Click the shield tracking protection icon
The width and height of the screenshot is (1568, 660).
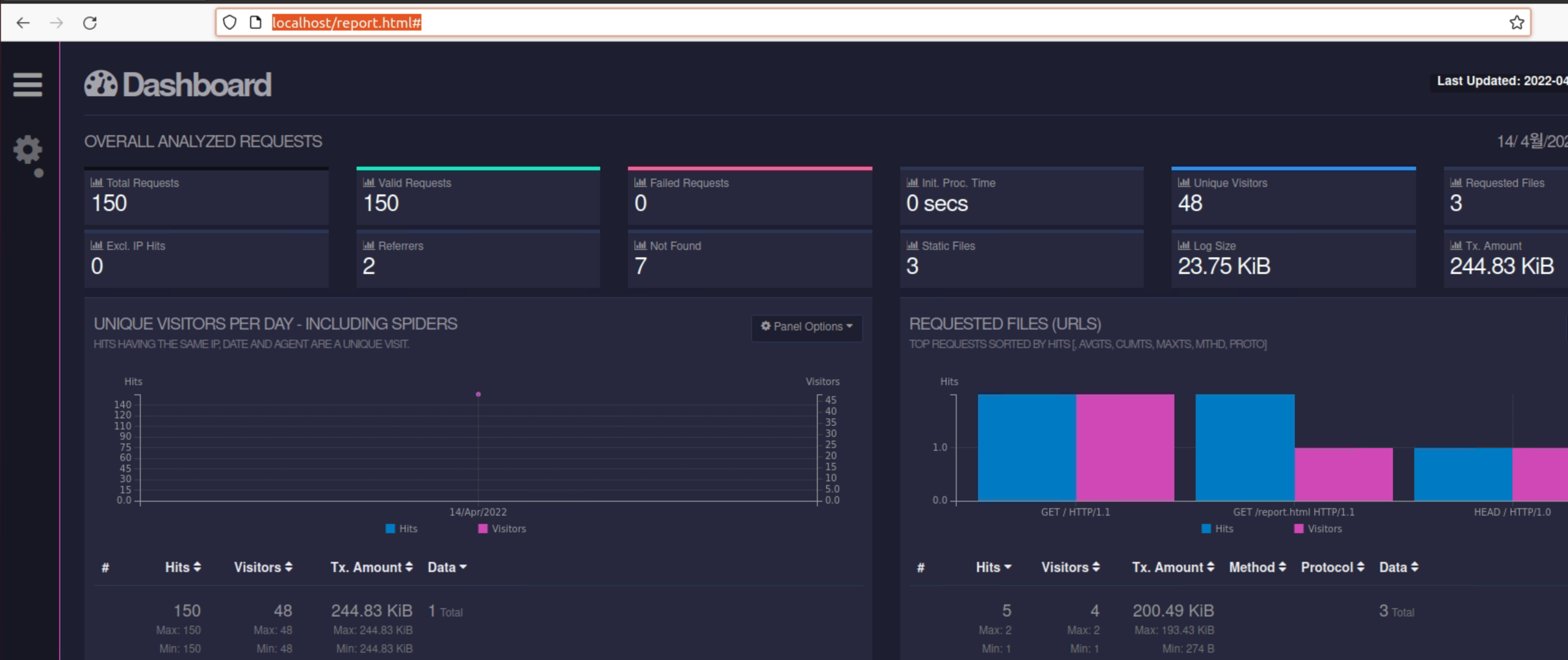(230, 23)
